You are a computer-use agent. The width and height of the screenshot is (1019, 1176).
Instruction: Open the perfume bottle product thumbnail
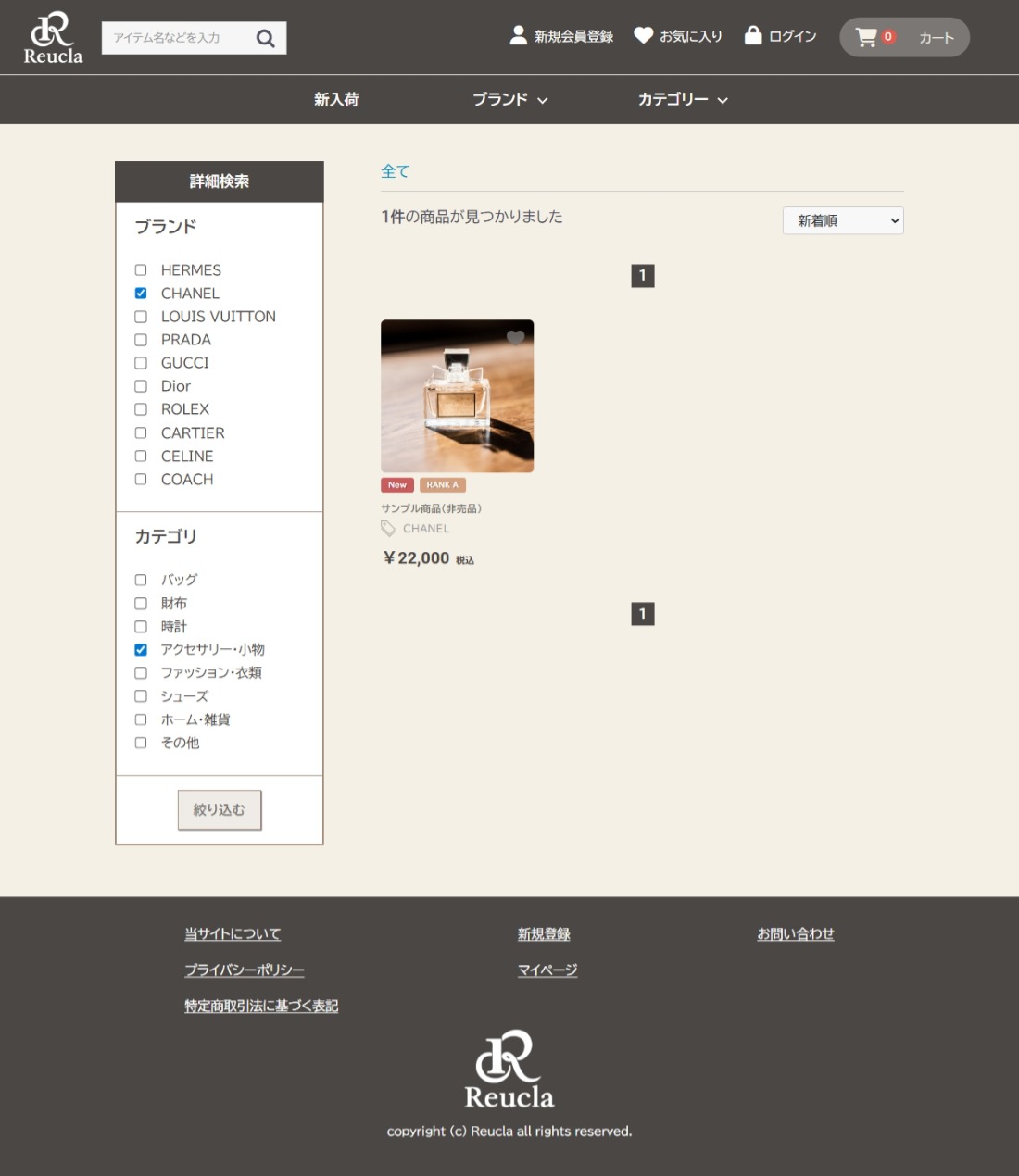pos(458,396)
